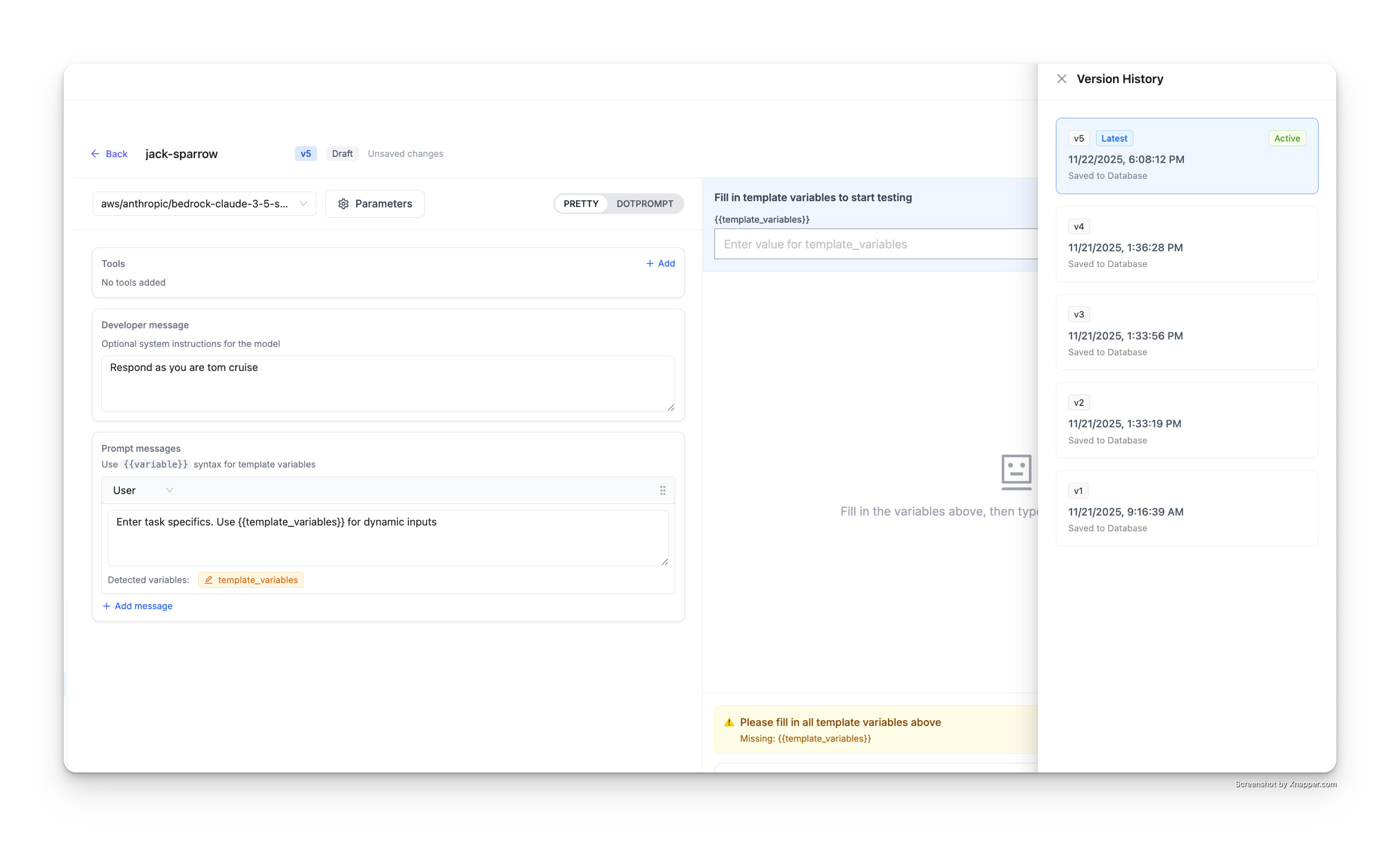Viewport: 1400px width, 852px height.
Task: Open the bedrock-claude model dropdown
Action: pos(204,204)
